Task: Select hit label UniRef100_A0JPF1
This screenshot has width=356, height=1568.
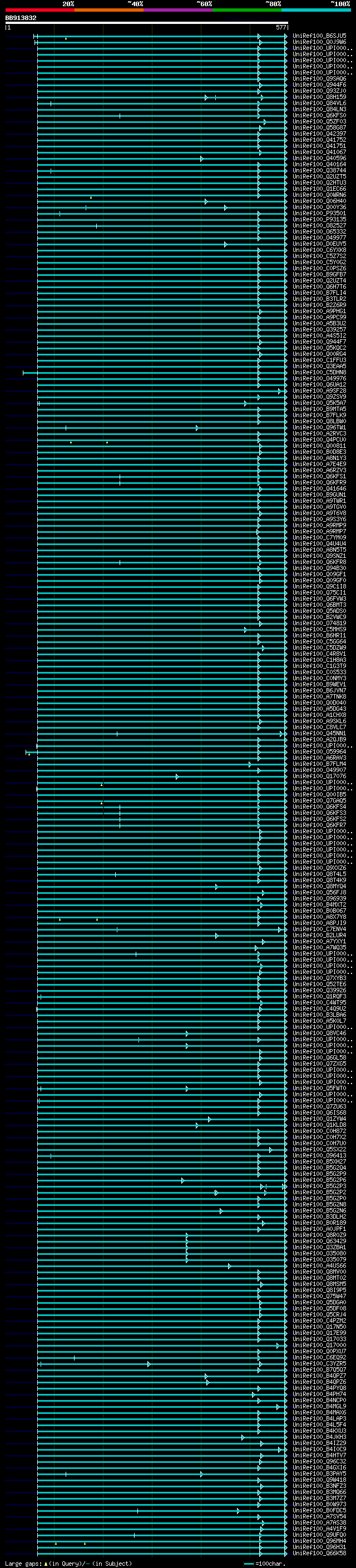Action: tap(319, 1229)
